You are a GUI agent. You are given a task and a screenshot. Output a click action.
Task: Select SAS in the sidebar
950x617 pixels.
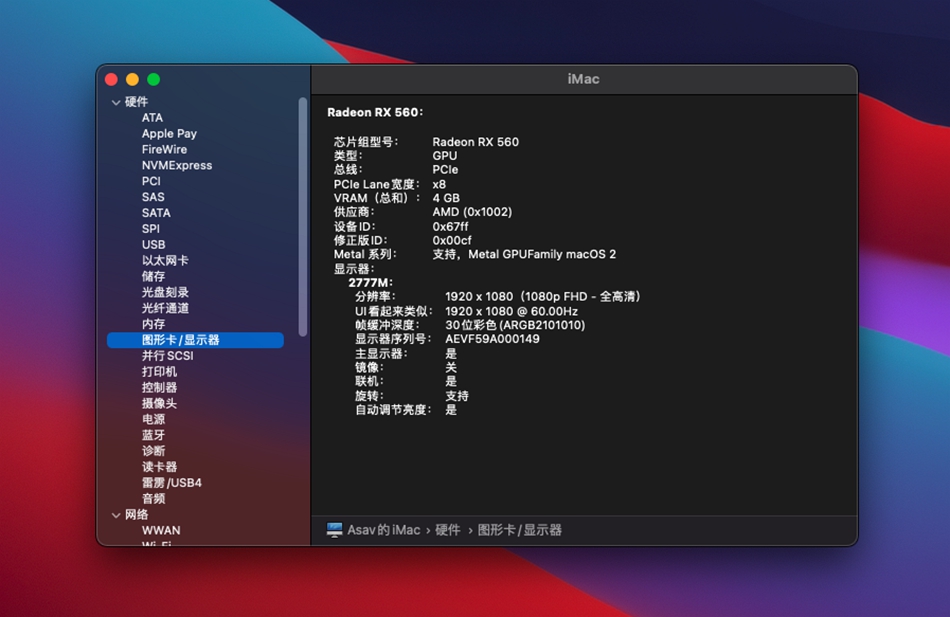153,197
